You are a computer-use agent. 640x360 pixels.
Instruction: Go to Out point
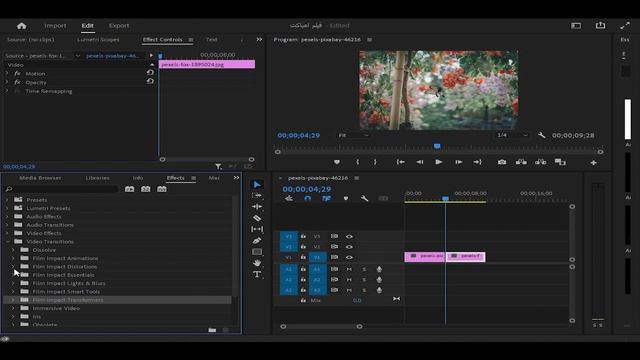coord(478,162)
